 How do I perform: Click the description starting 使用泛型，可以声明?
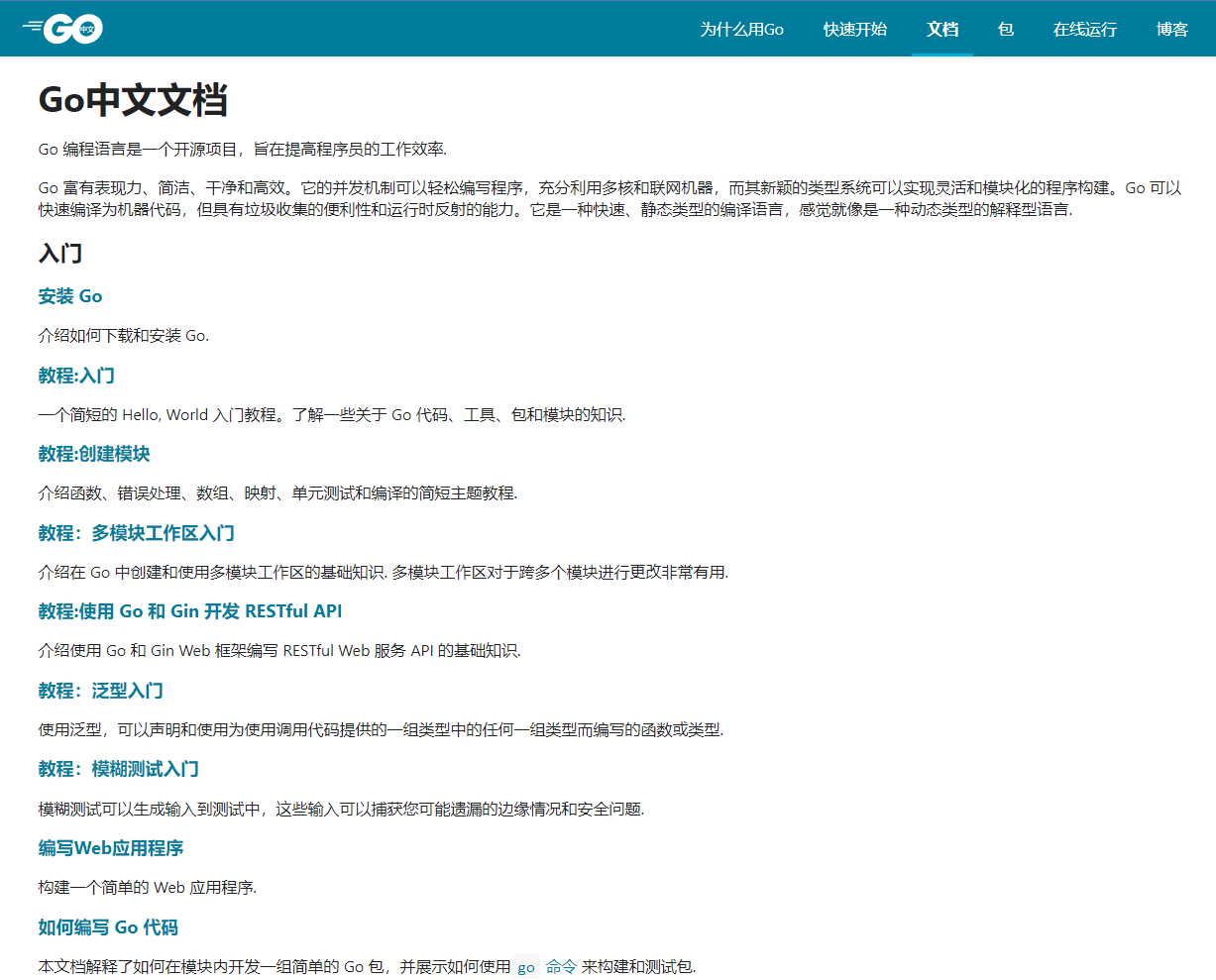click(381, 730)
